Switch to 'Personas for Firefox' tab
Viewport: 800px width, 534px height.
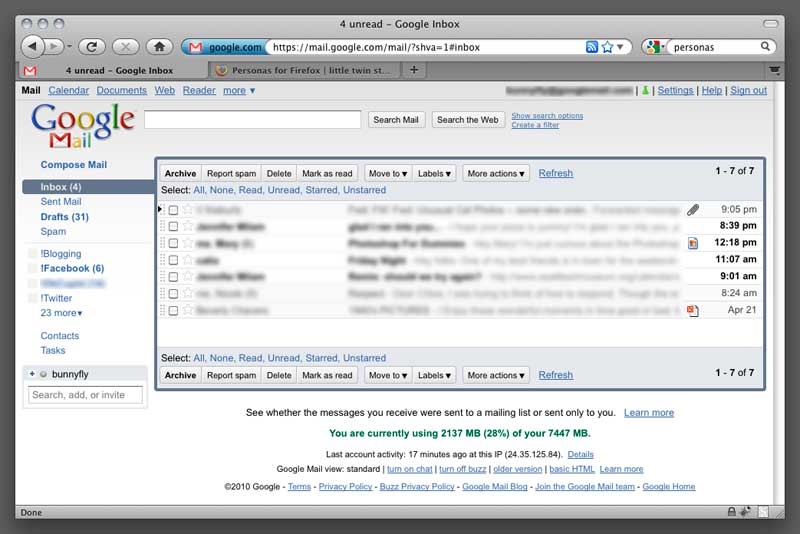pyautogui.click(x=304, y=70)
